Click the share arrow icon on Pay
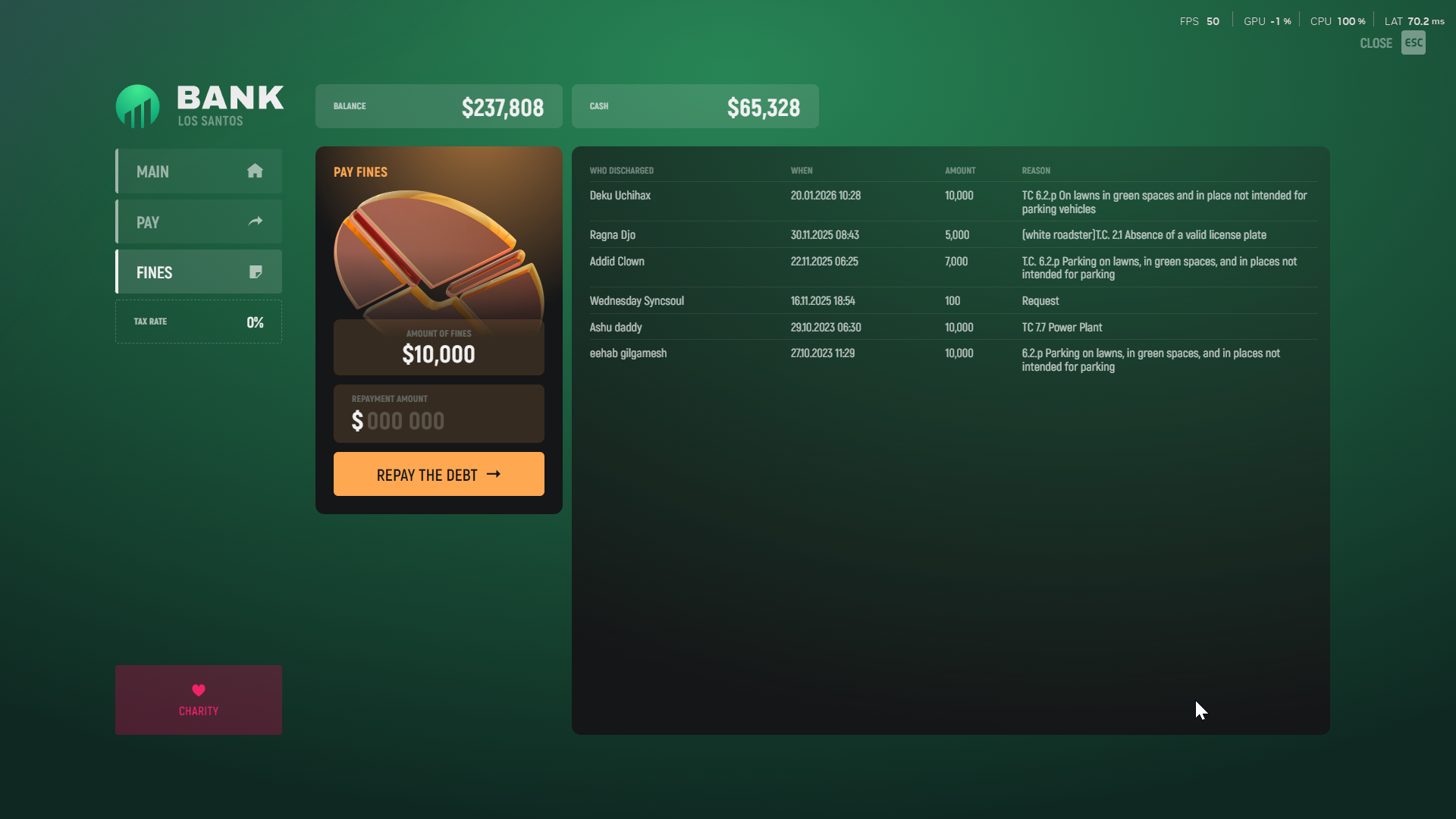 coord(256,221)
